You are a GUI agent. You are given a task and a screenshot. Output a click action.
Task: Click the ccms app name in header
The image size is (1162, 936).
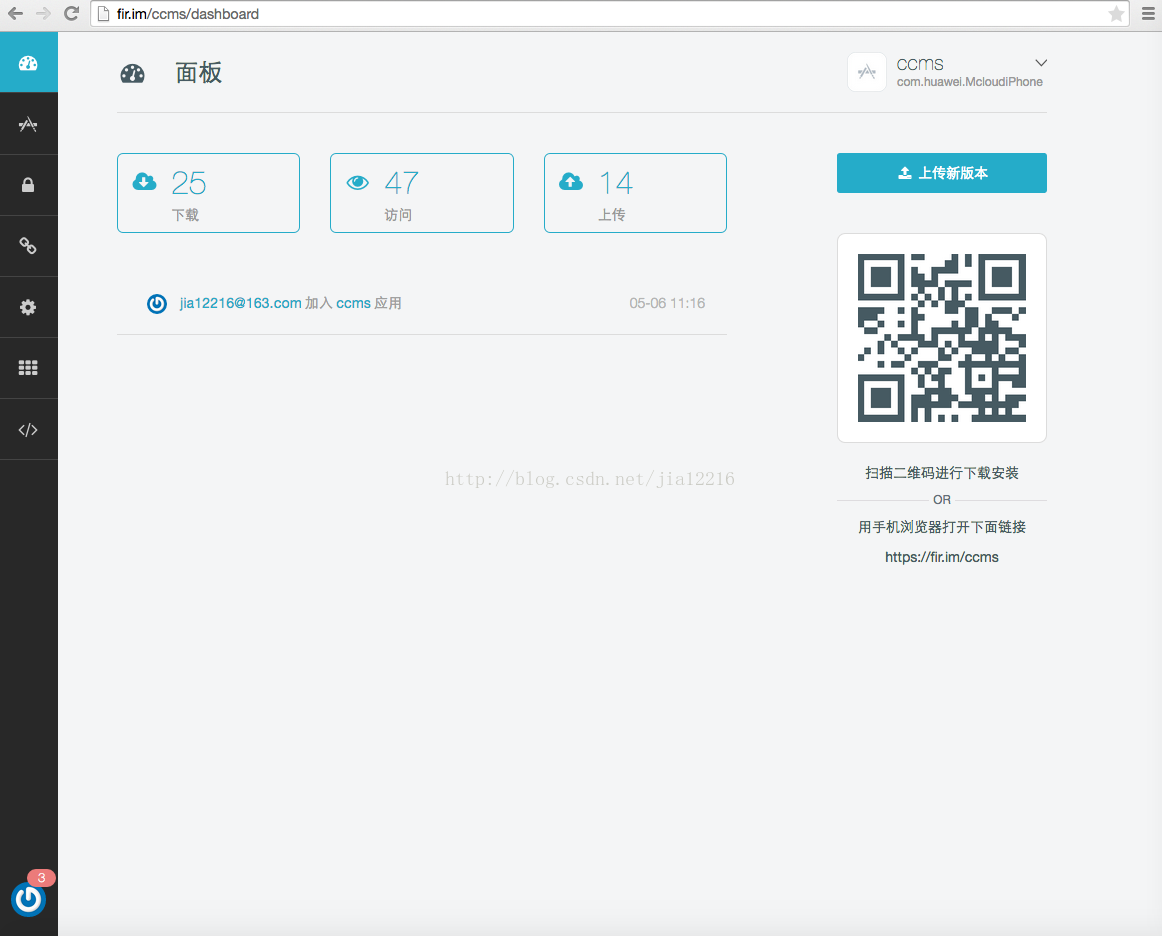click(920, 64)
